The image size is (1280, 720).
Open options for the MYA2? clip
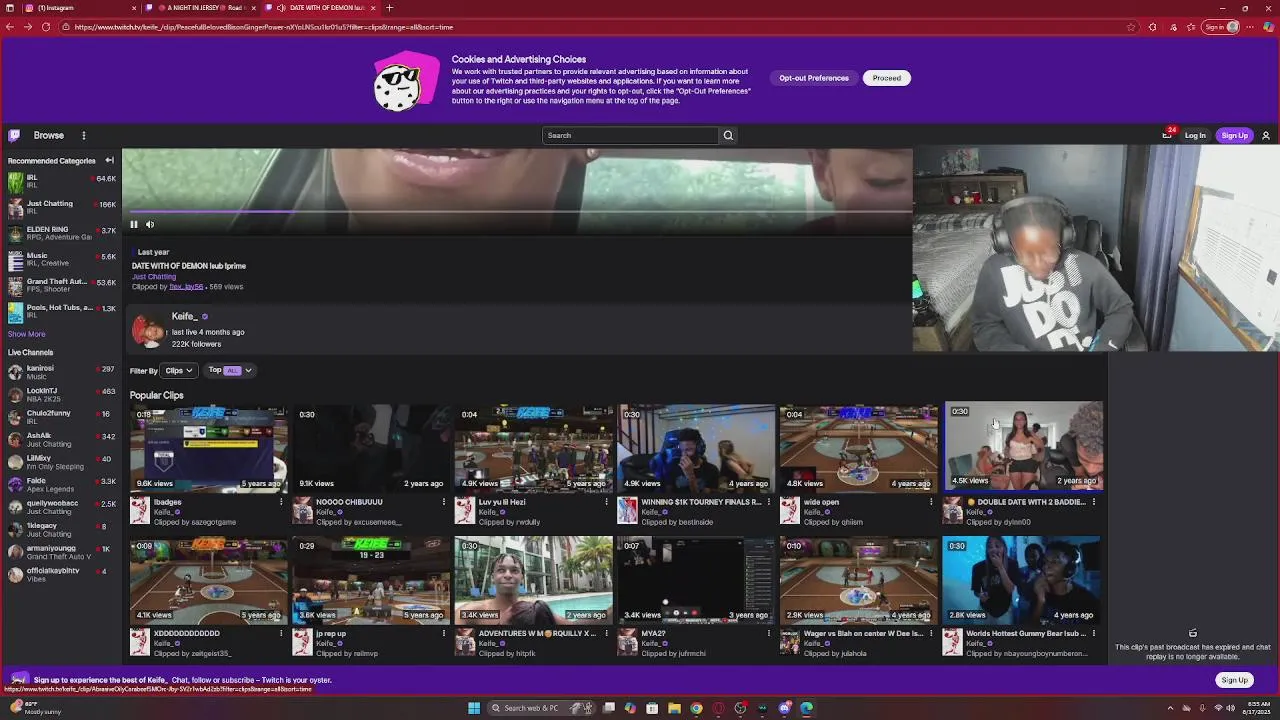[769, 633]
